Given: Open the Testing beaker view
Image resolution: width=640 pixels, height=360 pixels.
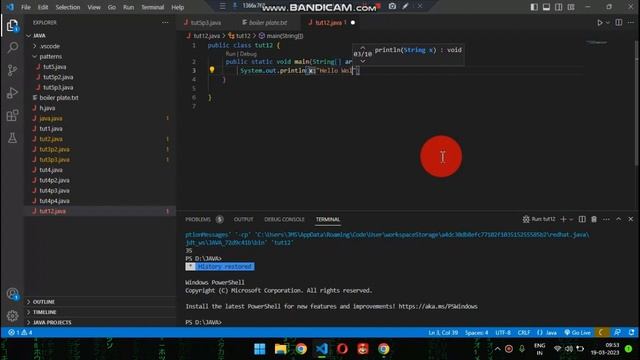Looking at the screenshot, I should click(x=12, y=138).
